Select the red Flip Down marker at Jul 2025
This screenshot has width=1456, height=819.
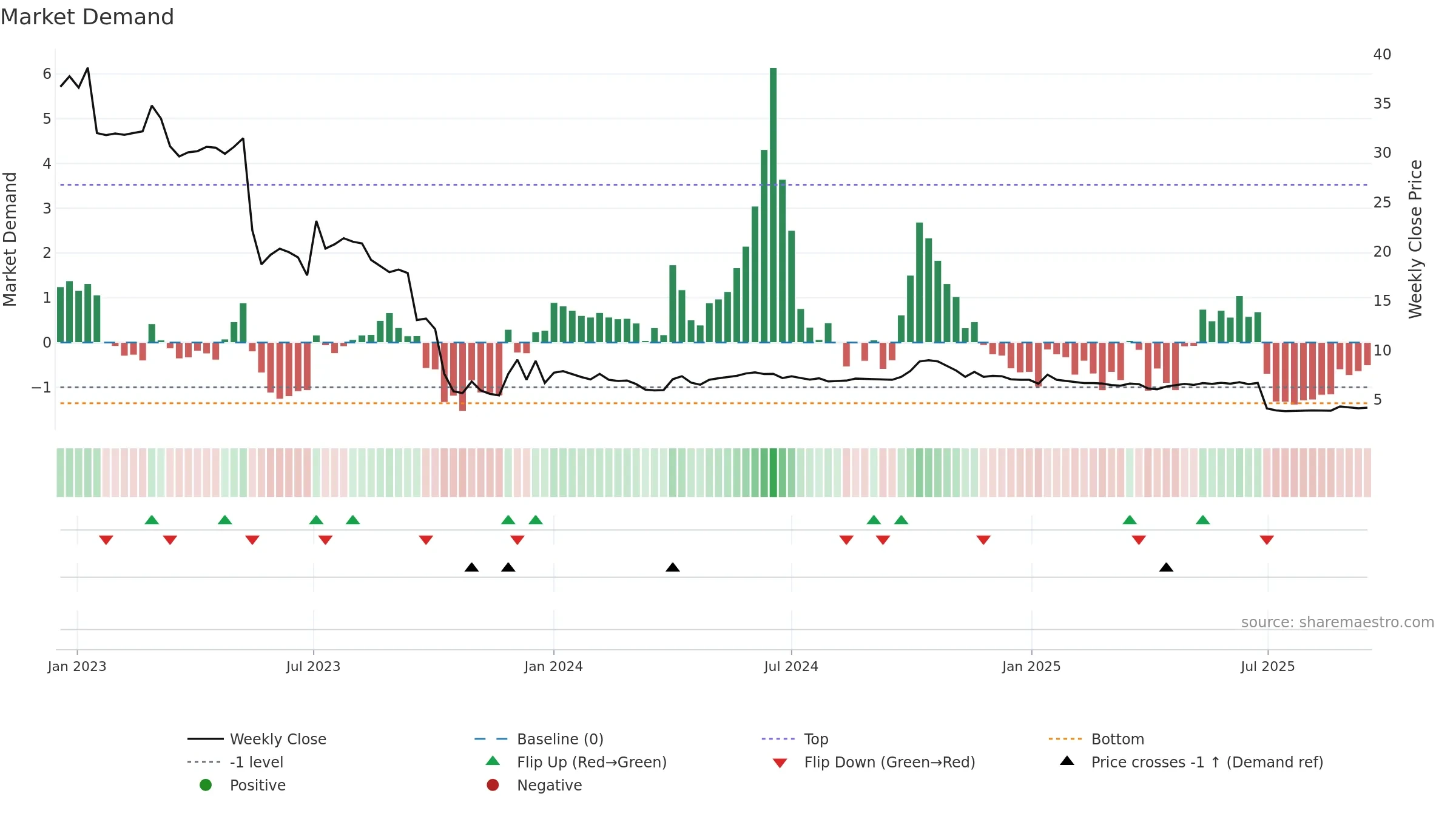1266,539
